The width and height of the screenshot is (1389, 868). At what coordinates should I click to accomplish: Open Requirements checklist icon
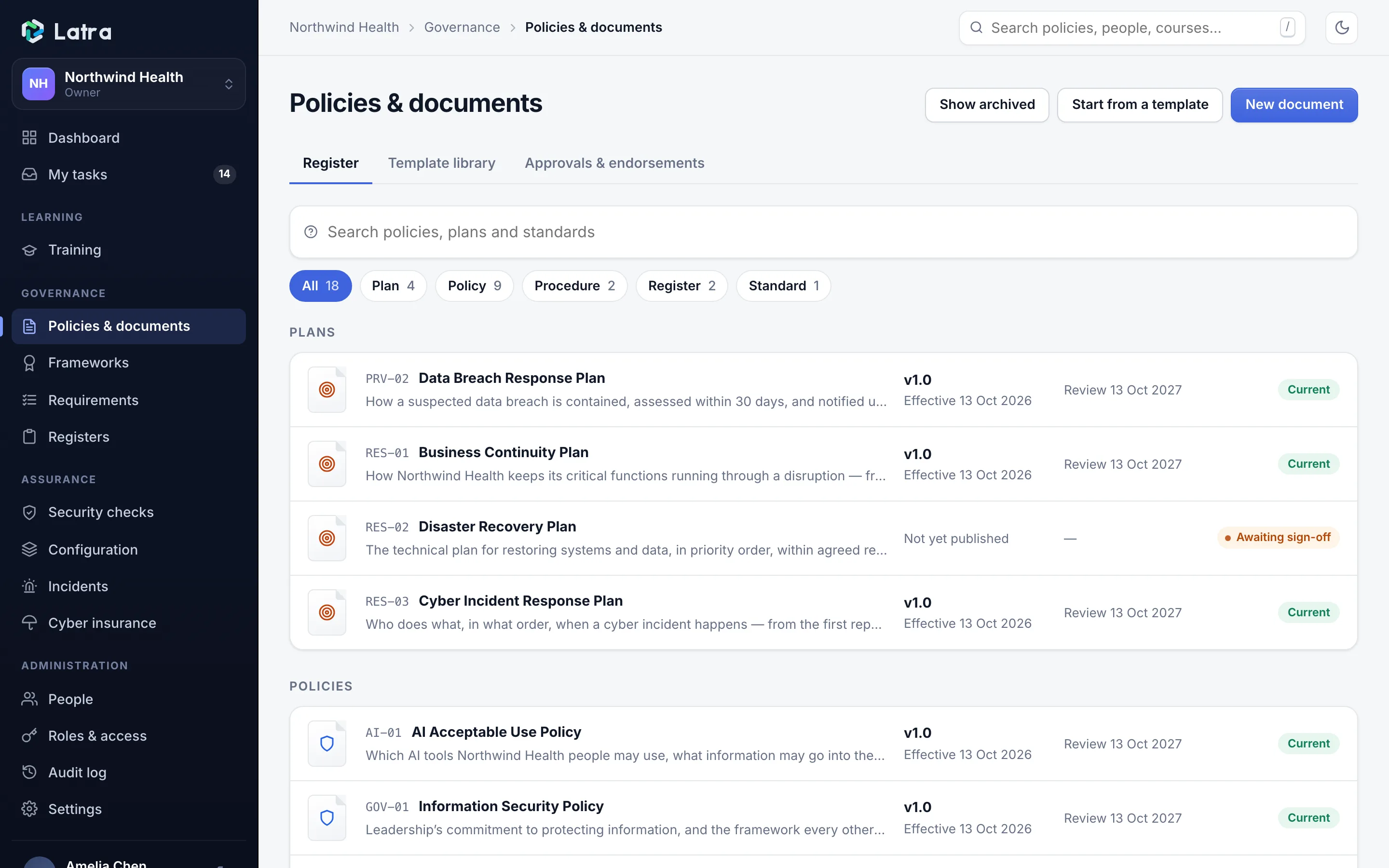(x=29, y=400)
